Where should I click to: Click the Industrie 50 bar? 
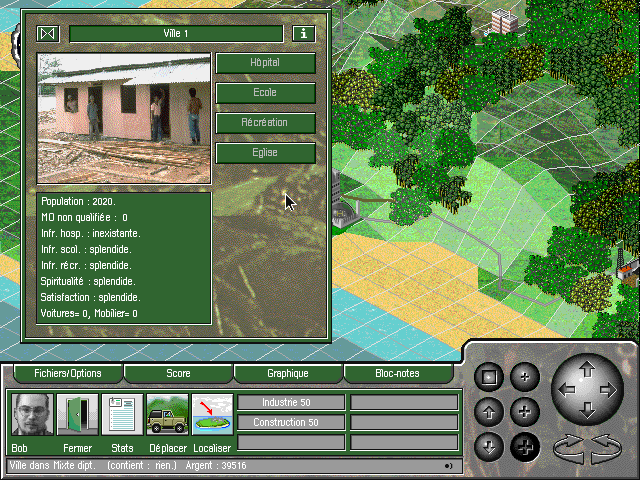click(x=291, y=402)
